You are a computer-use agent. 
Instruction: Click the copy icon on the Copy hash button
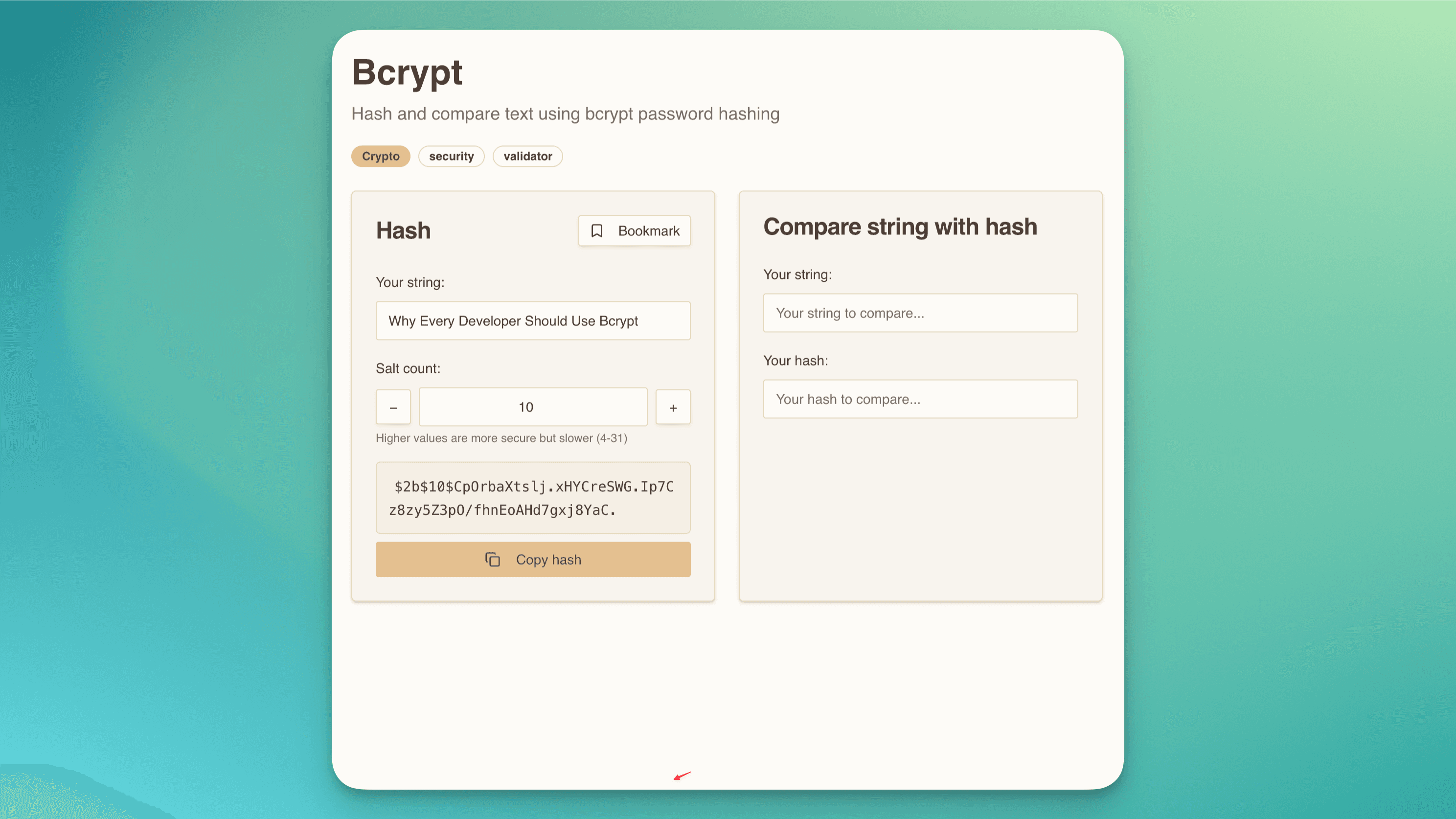click(x=493, y=559)
